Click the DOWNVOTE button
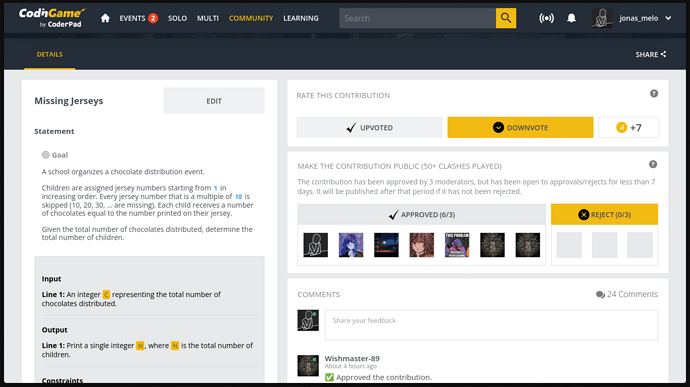The height and width of the screenshot is (387, 690). [x=520, y=128]
